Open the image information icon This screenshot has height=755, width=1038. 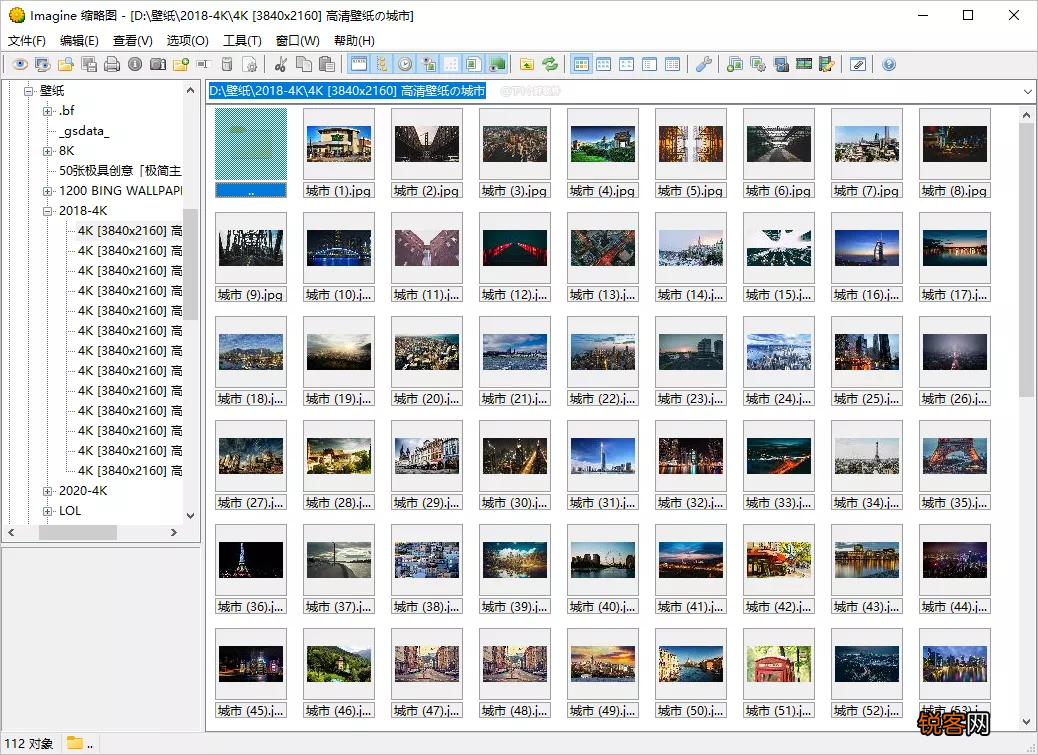tap(135, 64)
